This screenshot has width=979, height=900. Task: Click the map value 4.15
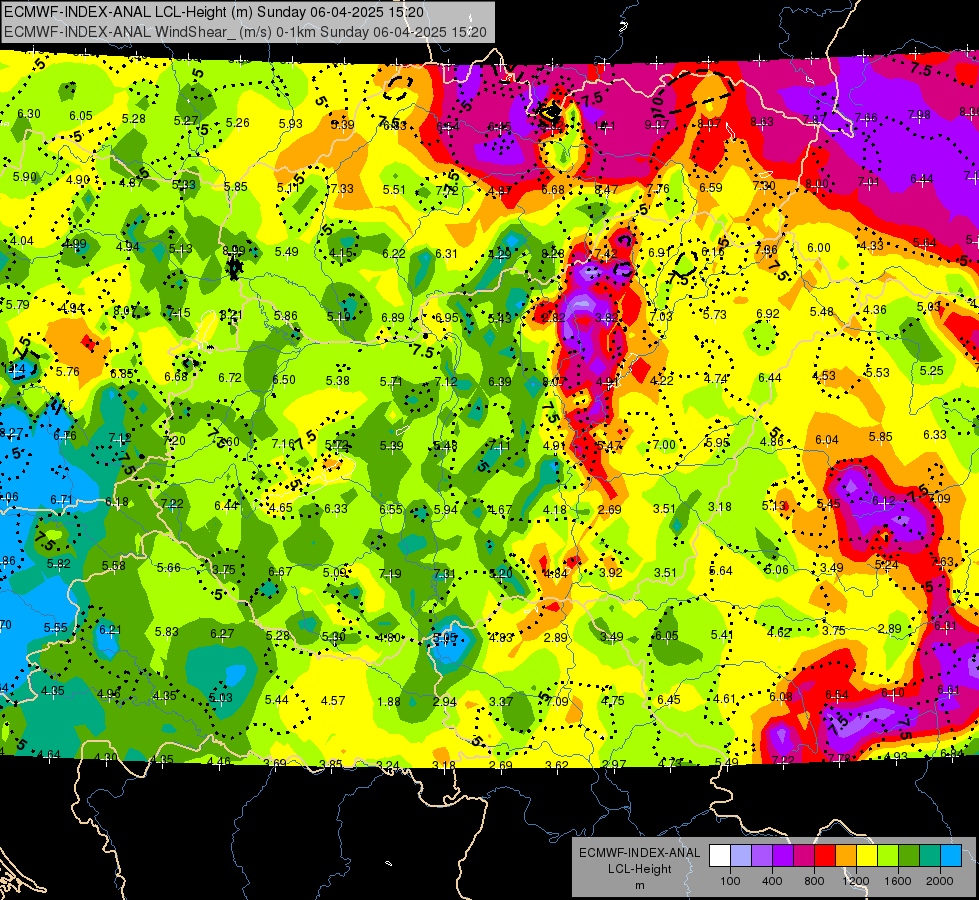pos(341,254)
